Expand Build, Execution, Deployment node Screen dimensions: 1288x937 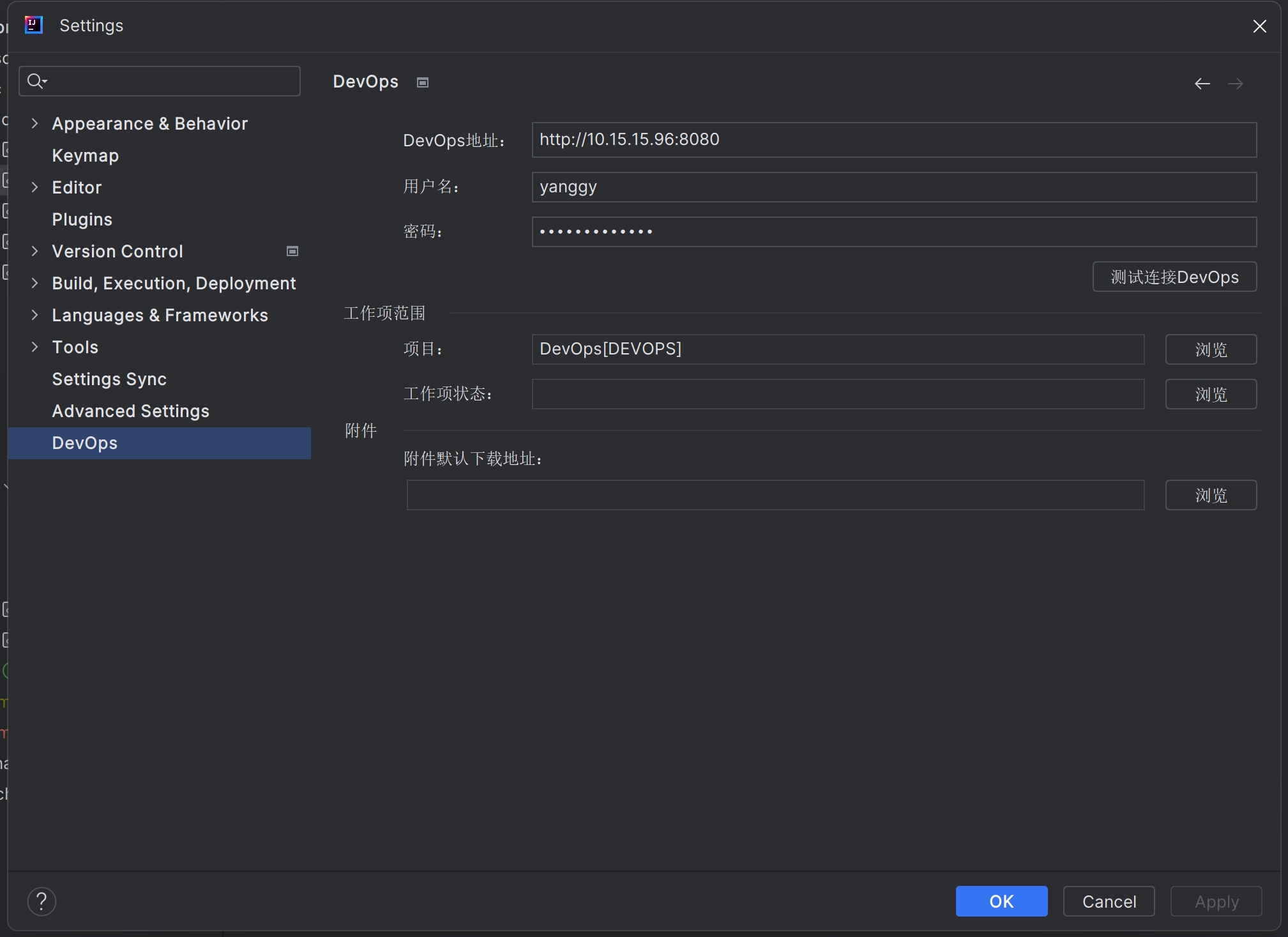click(x=35, y=283)
